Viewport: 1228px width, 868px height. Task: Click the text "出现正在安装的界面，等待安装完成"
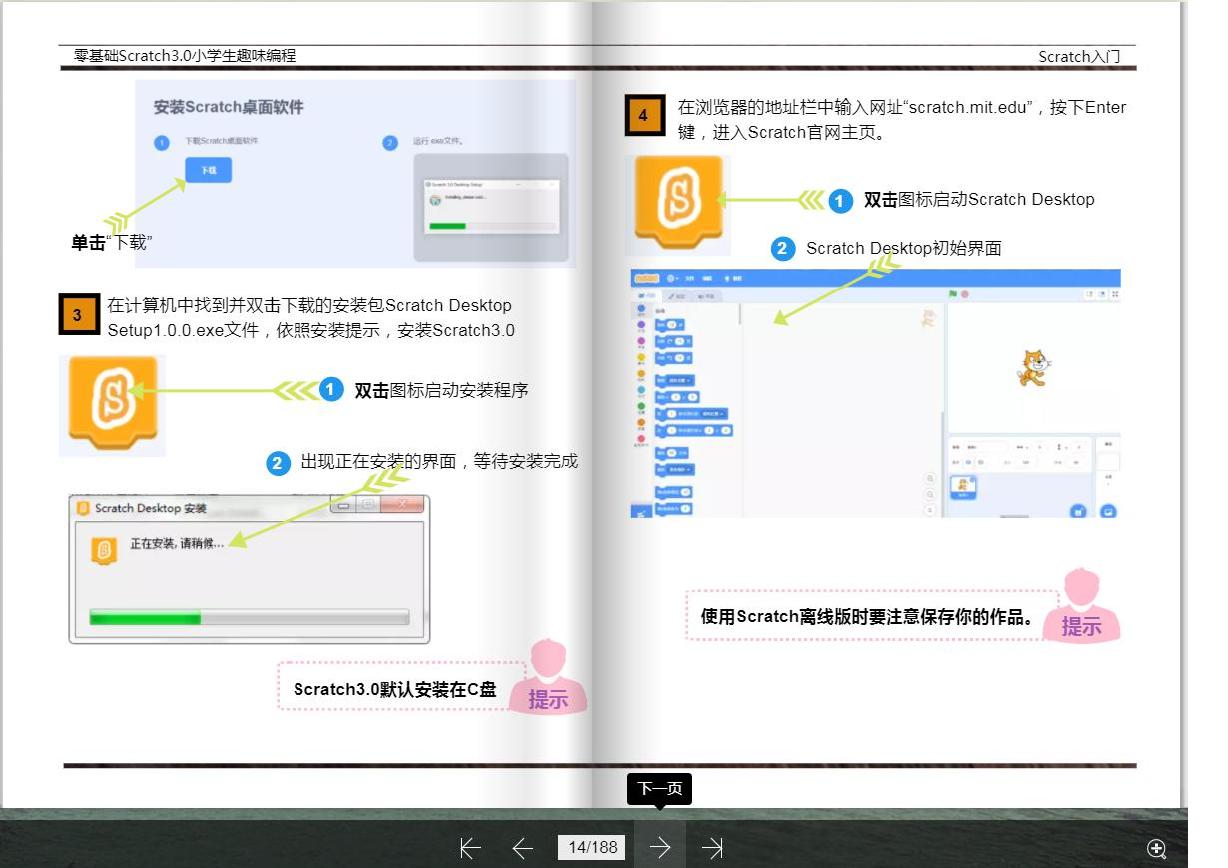(x=439, y=462)
